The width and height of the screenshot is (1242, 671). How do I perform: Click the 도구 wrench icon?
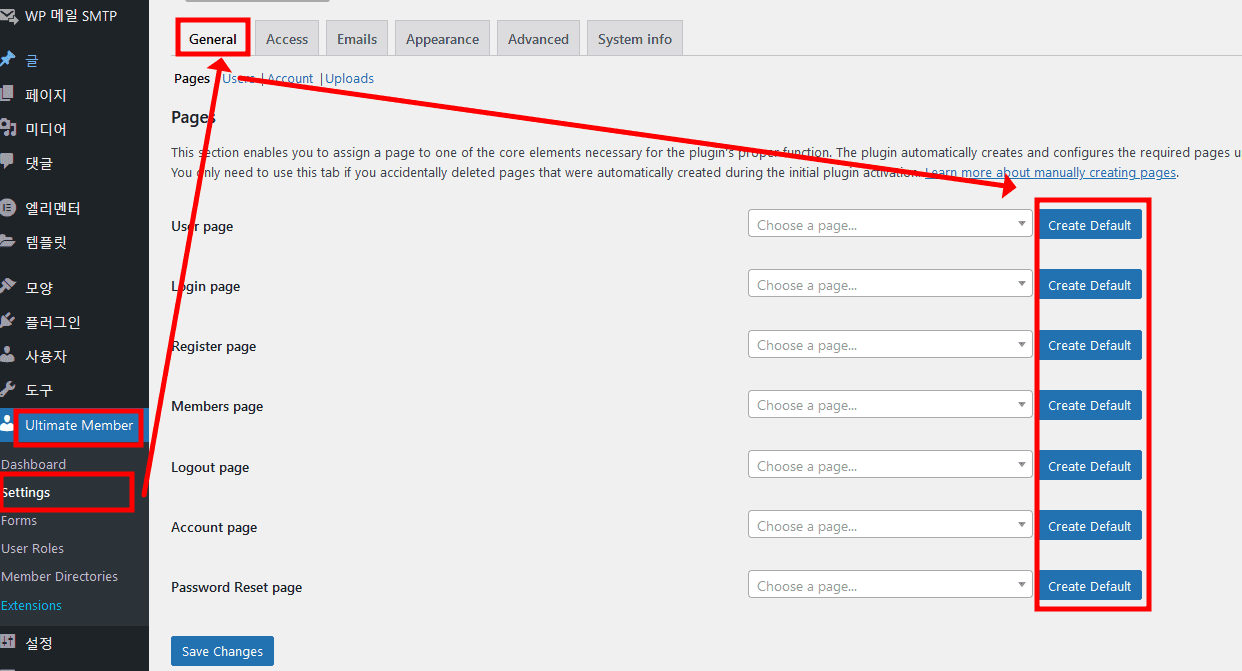pyautogui.click(x=7, y=390)
